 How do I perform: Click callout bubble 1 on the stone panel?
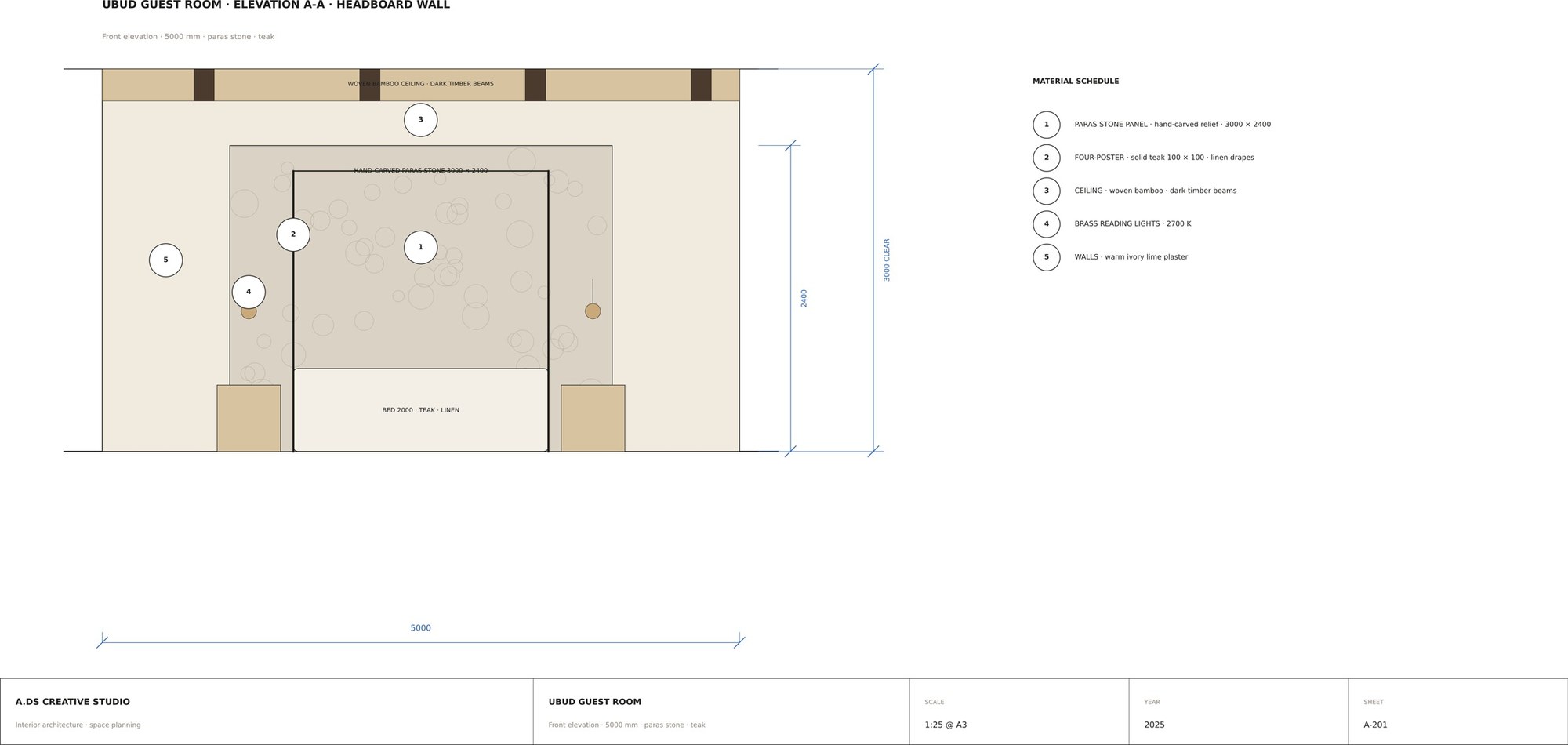click(420, 247)
